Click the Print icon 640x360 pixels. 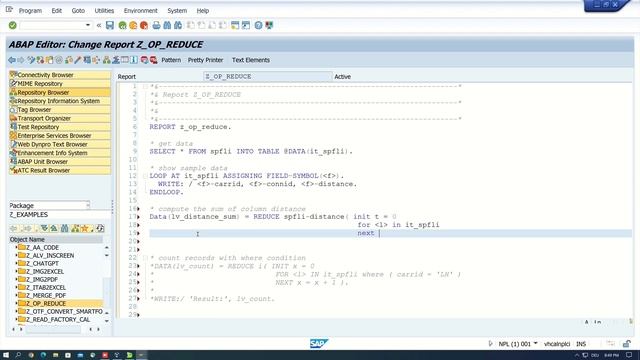(156, 25)
